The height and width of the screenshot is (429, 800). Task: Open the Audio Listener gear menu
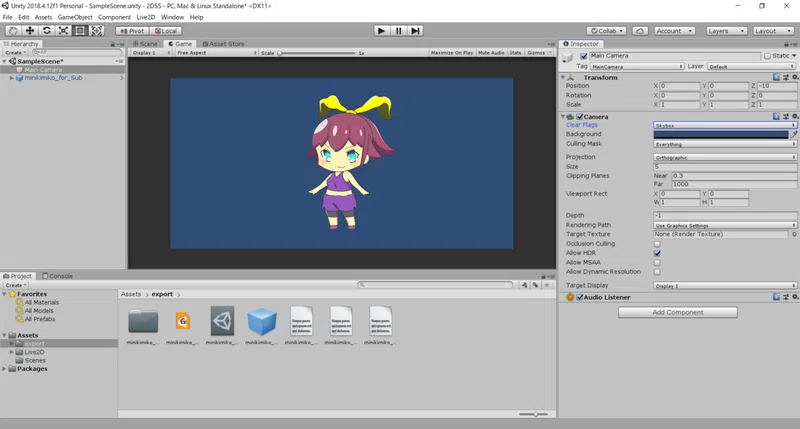[x=795, y=297]
